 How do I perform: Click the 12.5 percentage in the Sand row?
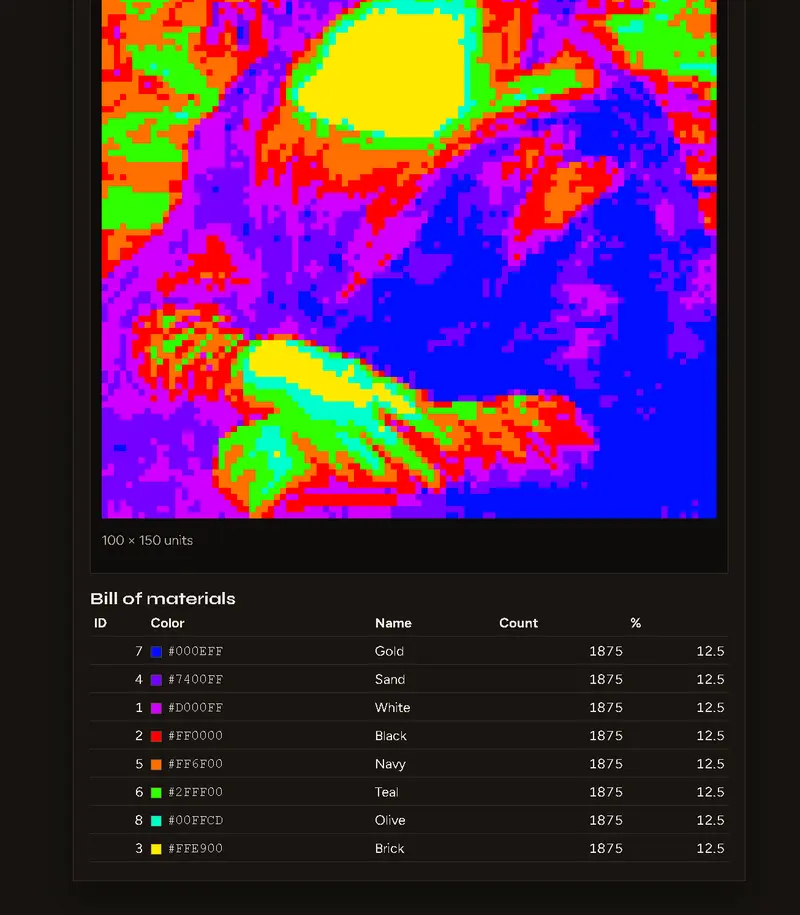(710, 679)
